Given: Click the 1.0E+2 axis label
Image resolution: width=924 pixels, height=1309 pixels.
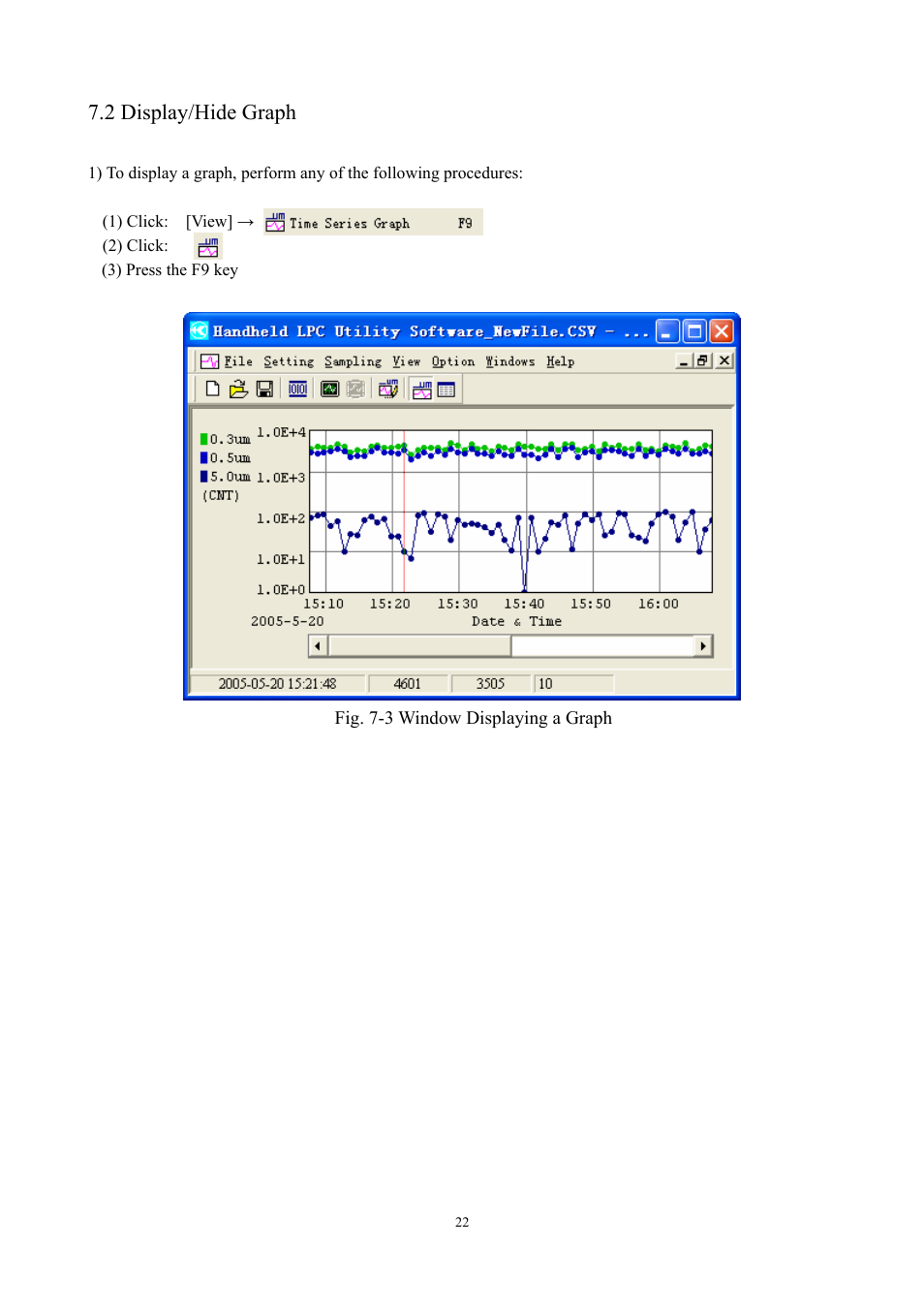Looking at the screenshot, I should click(x=281, y=518).
